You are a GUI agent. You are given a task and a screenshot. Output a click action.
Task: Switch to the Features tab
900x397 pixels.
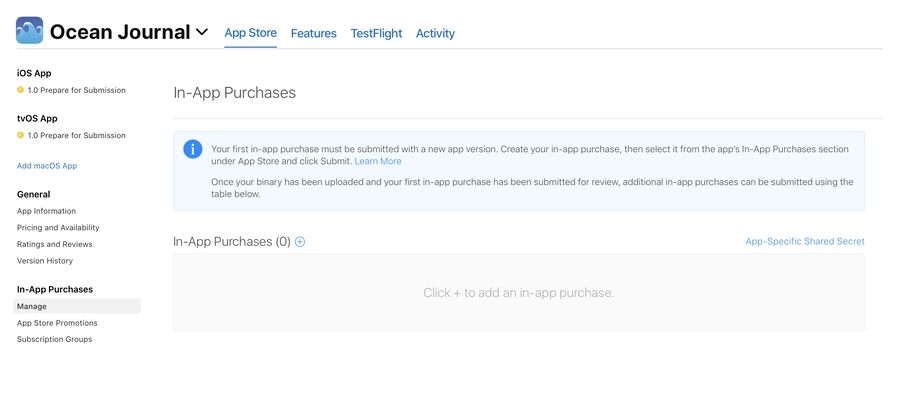313,33
